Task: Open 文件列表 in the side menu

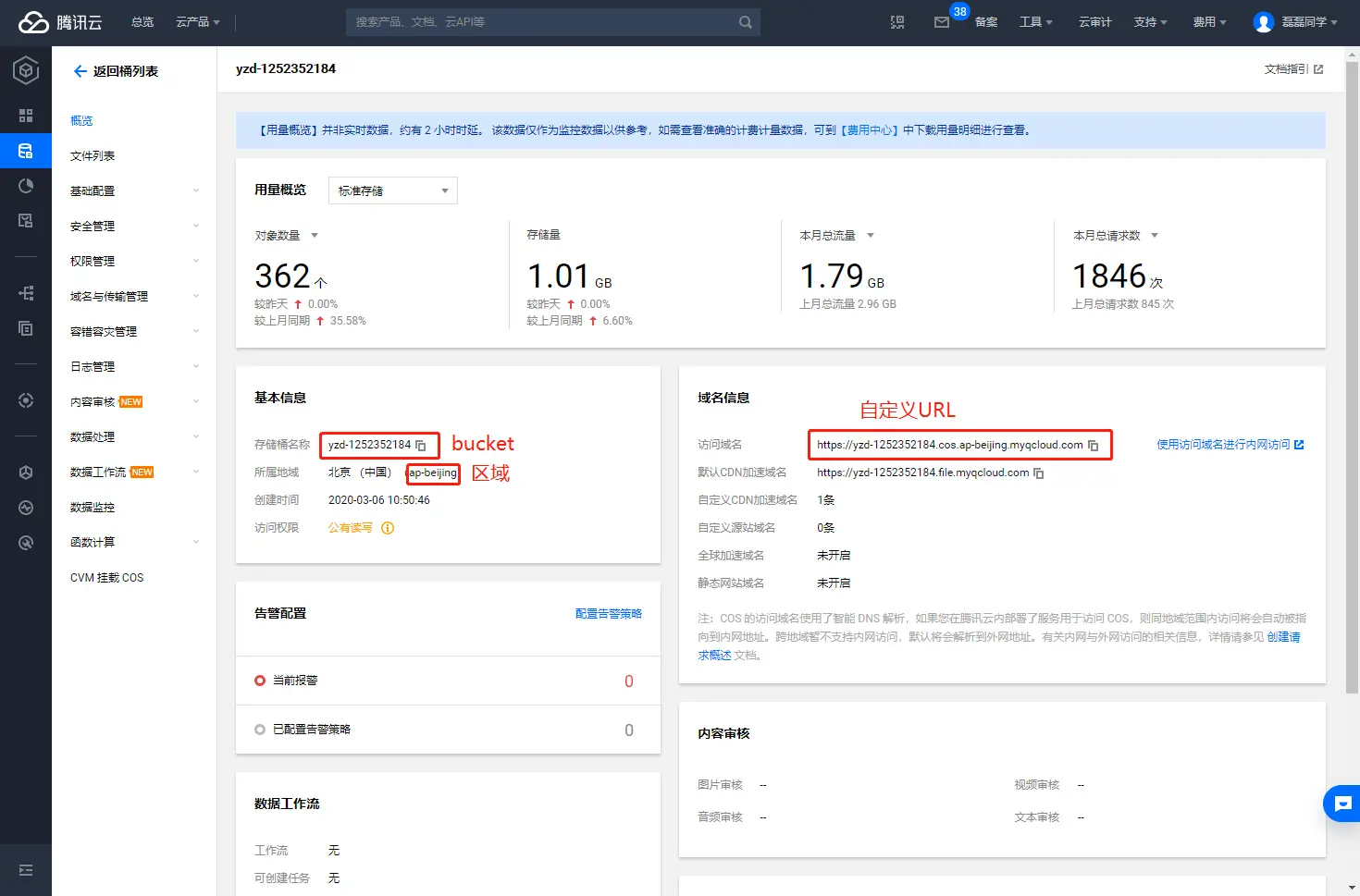Action: coord(93,156)
